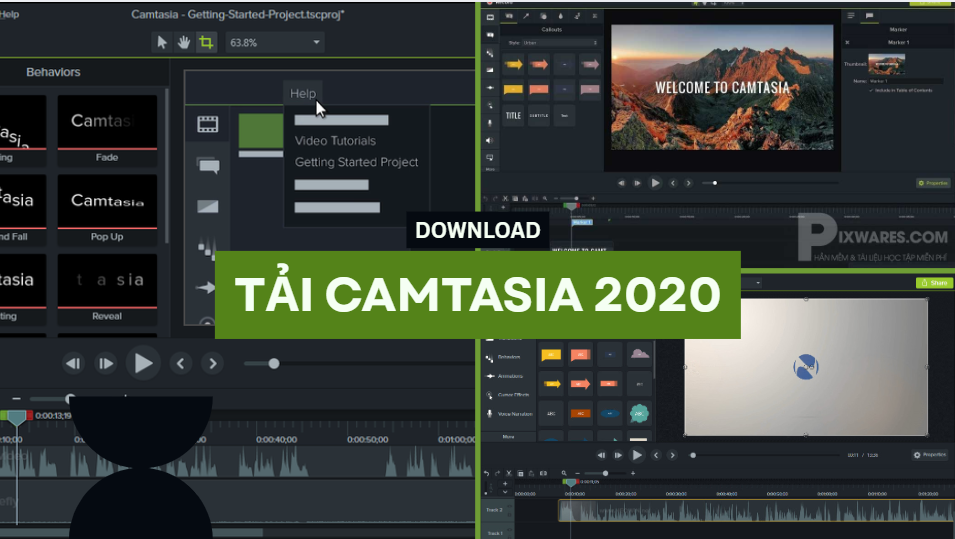This screenshot has width=955, height=539.
Task: Click the green Share button
Action: tap(934, 283)
